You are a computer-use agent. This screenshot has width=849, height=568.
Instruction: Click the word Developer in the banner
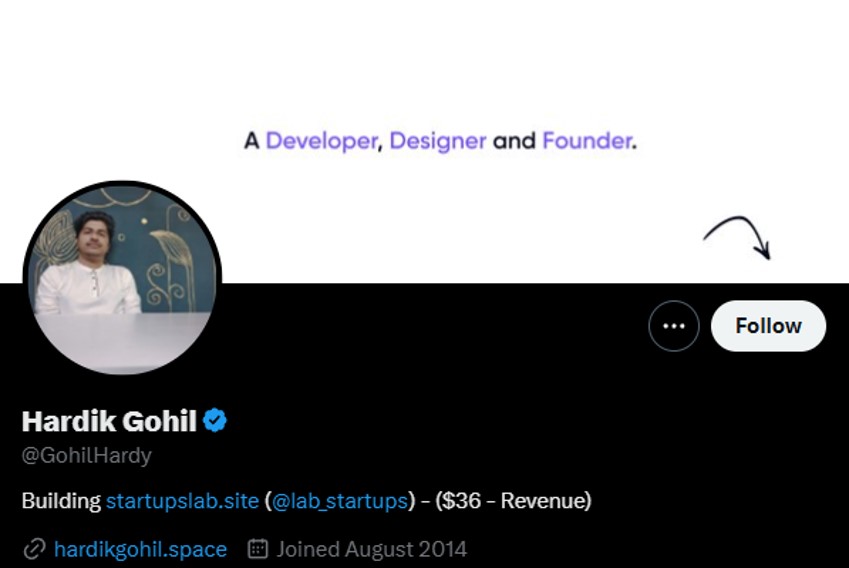[320, 141]
